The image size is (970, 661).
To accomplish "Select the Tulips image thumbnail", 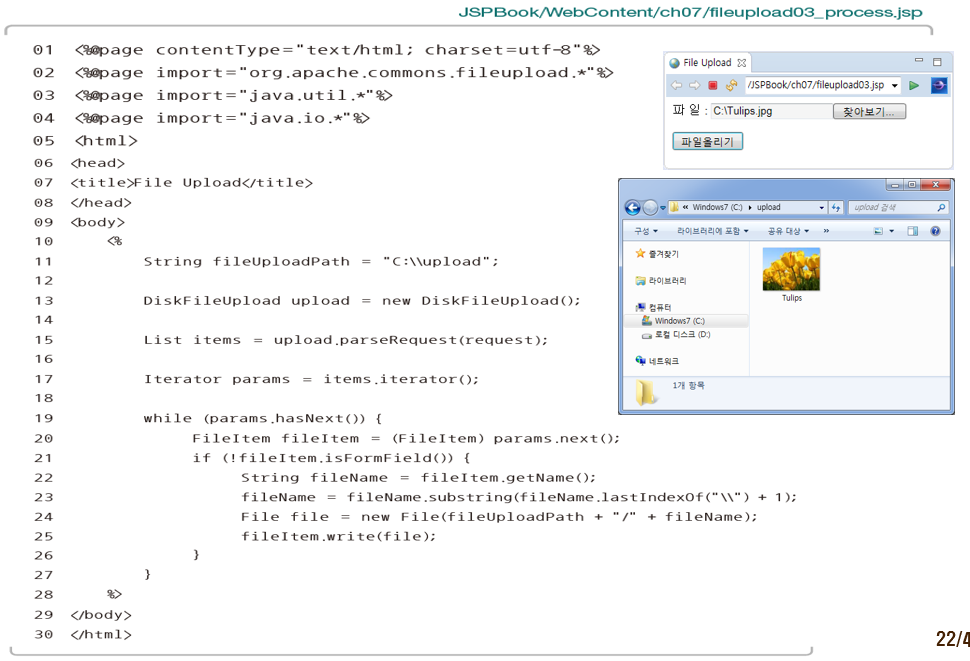I will pos(791,269).
